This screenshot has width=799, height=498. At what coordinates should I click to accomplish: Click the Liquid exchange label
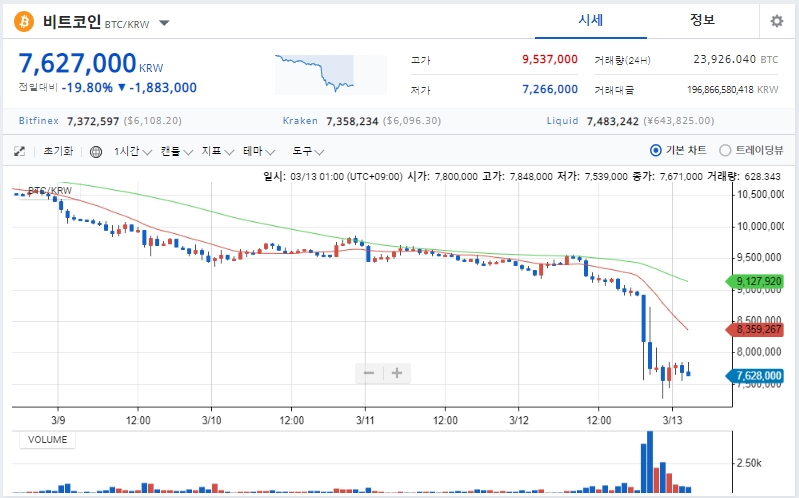click(563, 121)
